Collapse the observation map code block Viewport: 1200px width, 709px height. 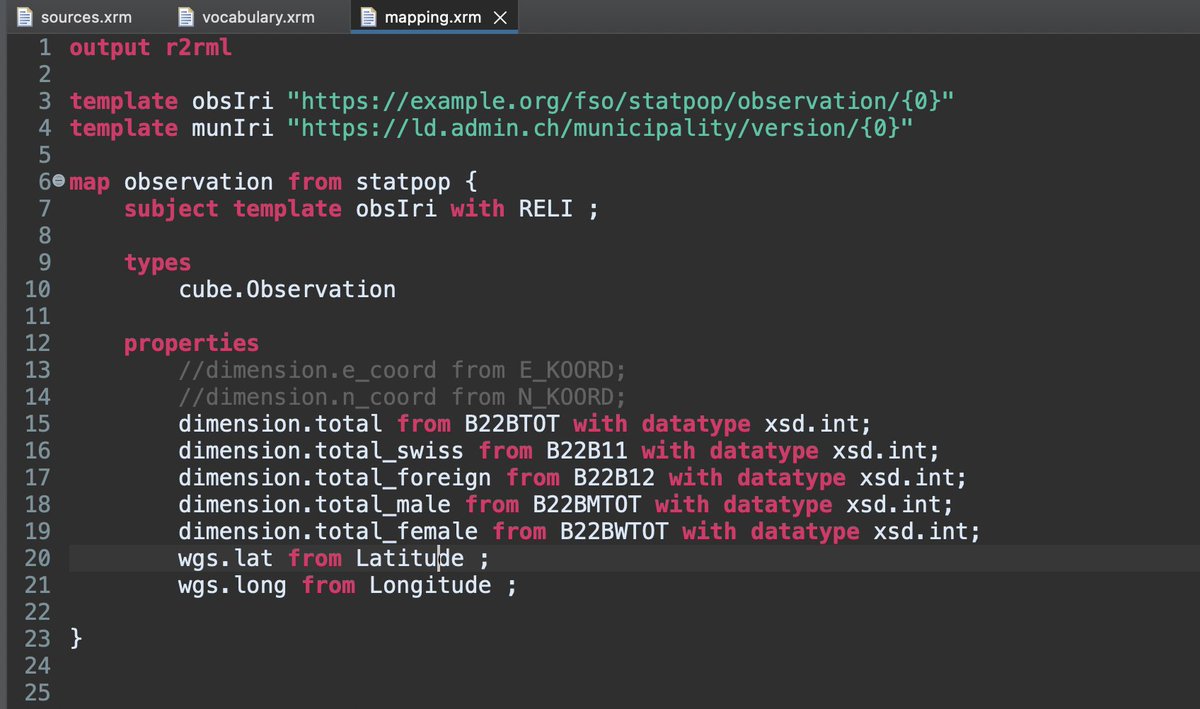[58, 181]
